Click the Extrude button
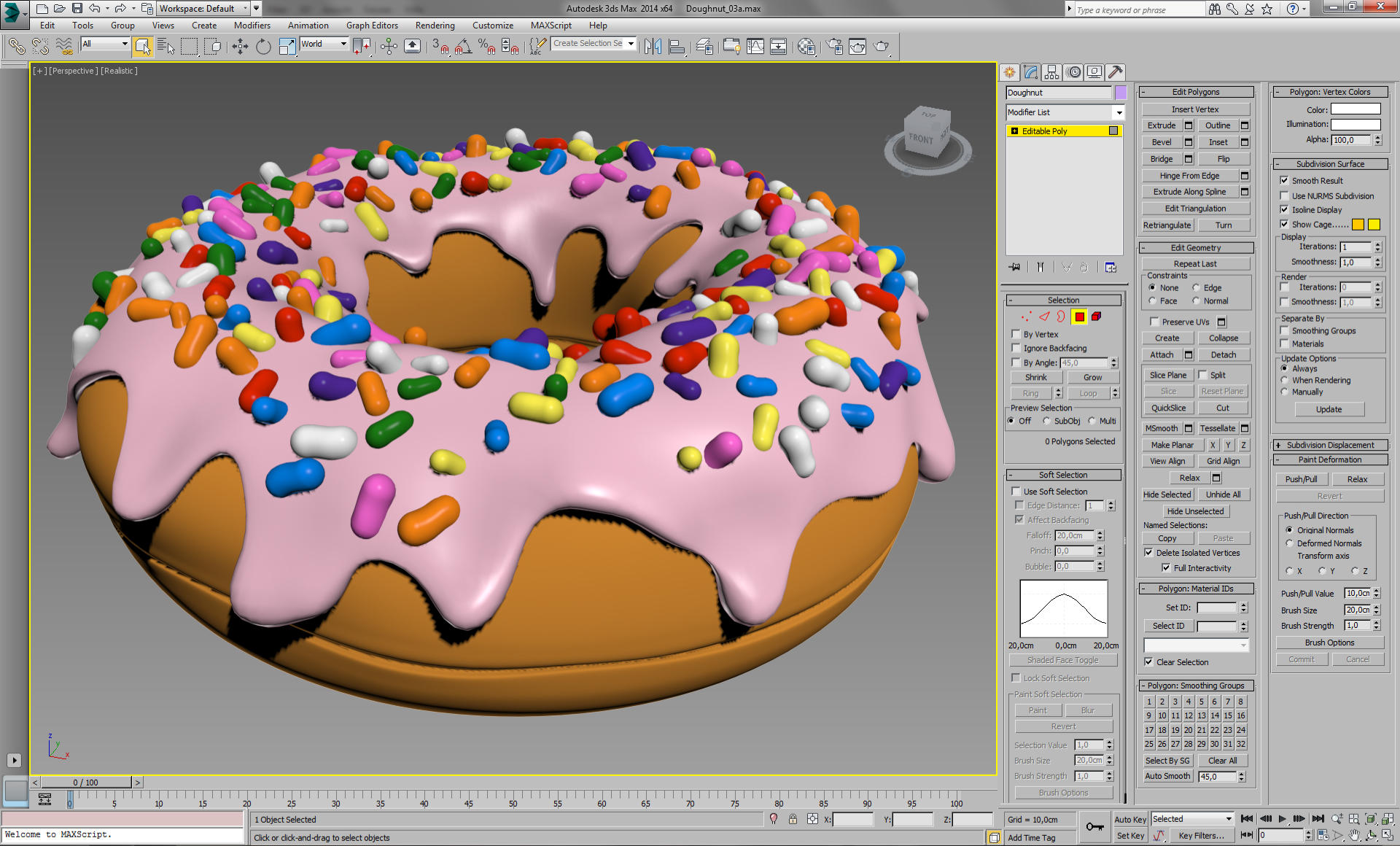 click(x=1162, y=125)
